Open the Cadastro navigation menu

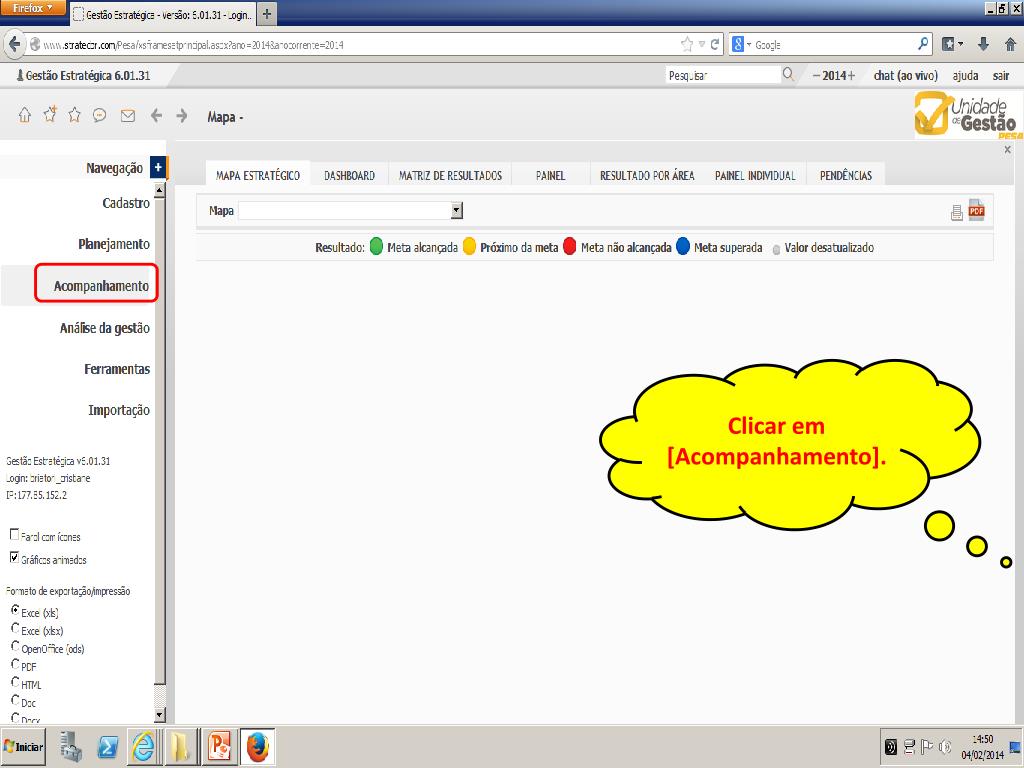click(126, 203)
